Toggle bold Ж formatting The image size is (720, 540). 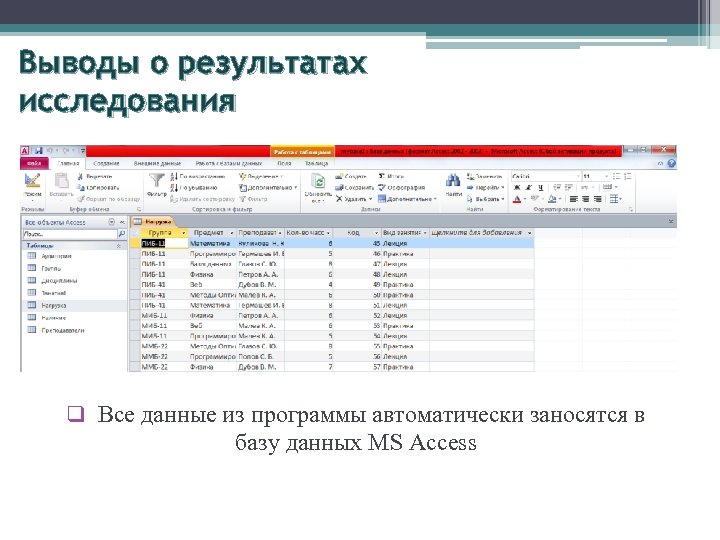coord(517,187)
